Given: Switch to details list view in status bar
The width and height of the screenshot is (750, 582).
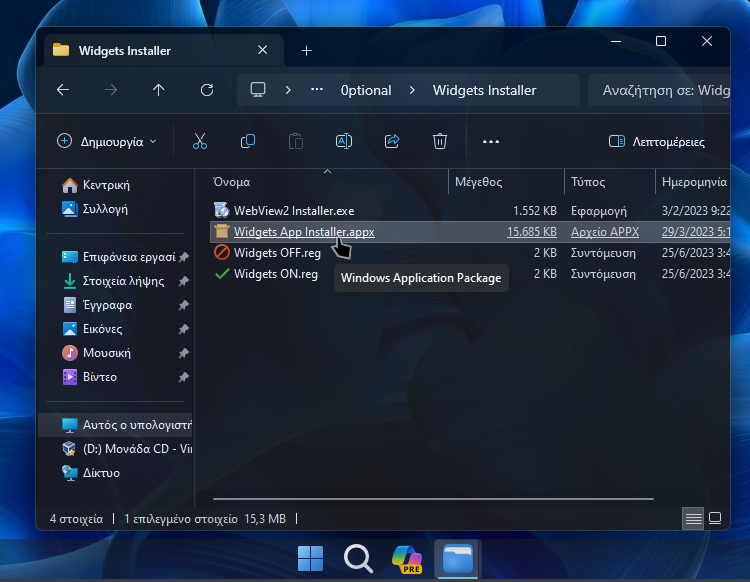Looking at the screenshot, I should [693, 518].
